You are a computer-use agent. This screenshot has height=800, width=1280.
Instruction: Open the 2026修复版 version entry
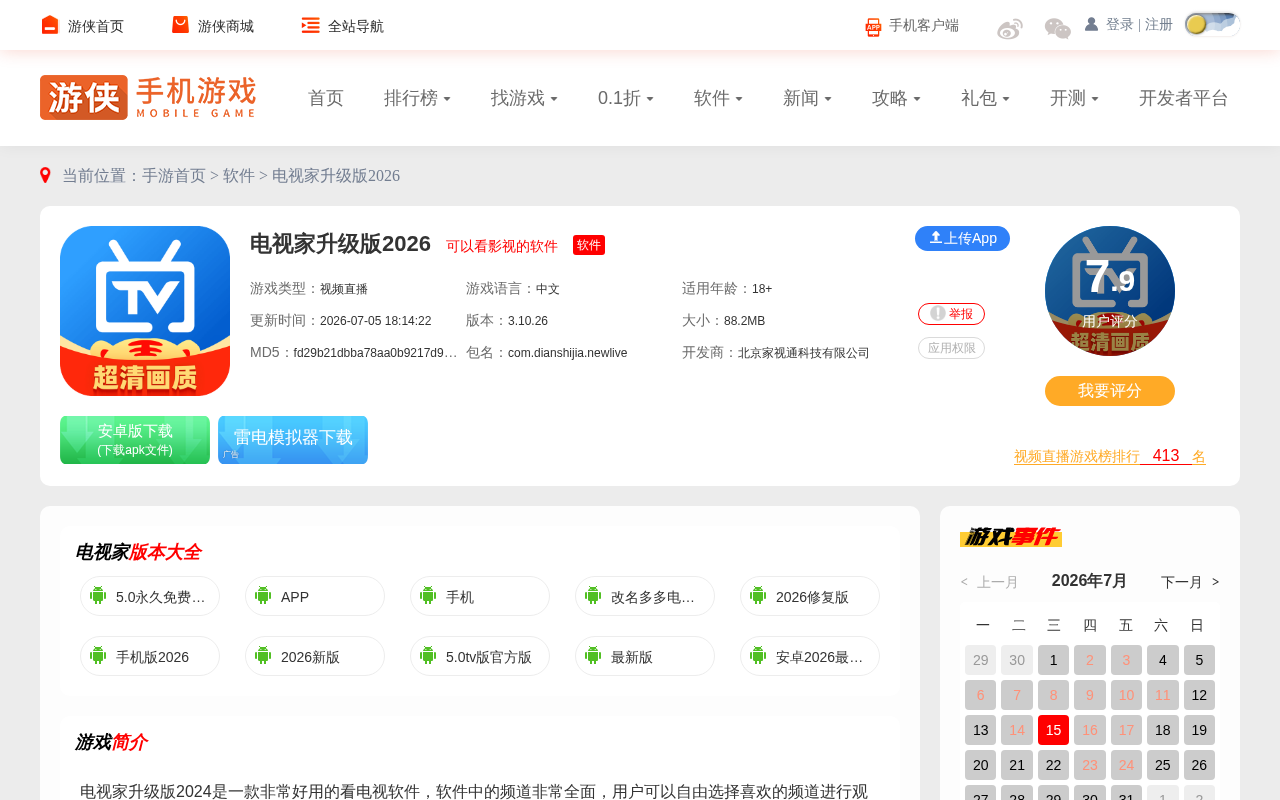[x=810, y=596]
